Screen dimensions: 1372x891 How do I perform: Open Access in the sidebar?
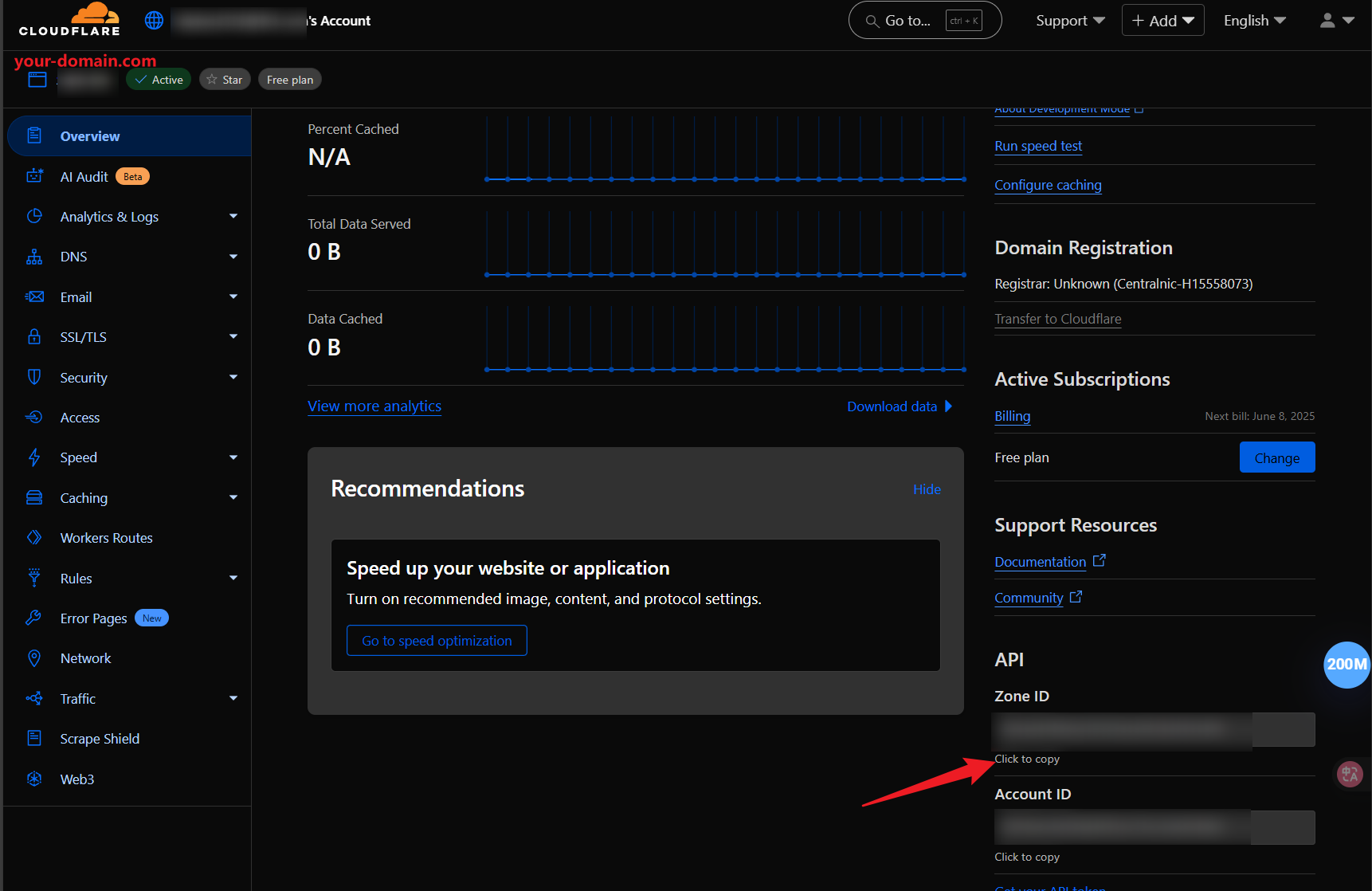pyautogui.click(x=129, y=417)
